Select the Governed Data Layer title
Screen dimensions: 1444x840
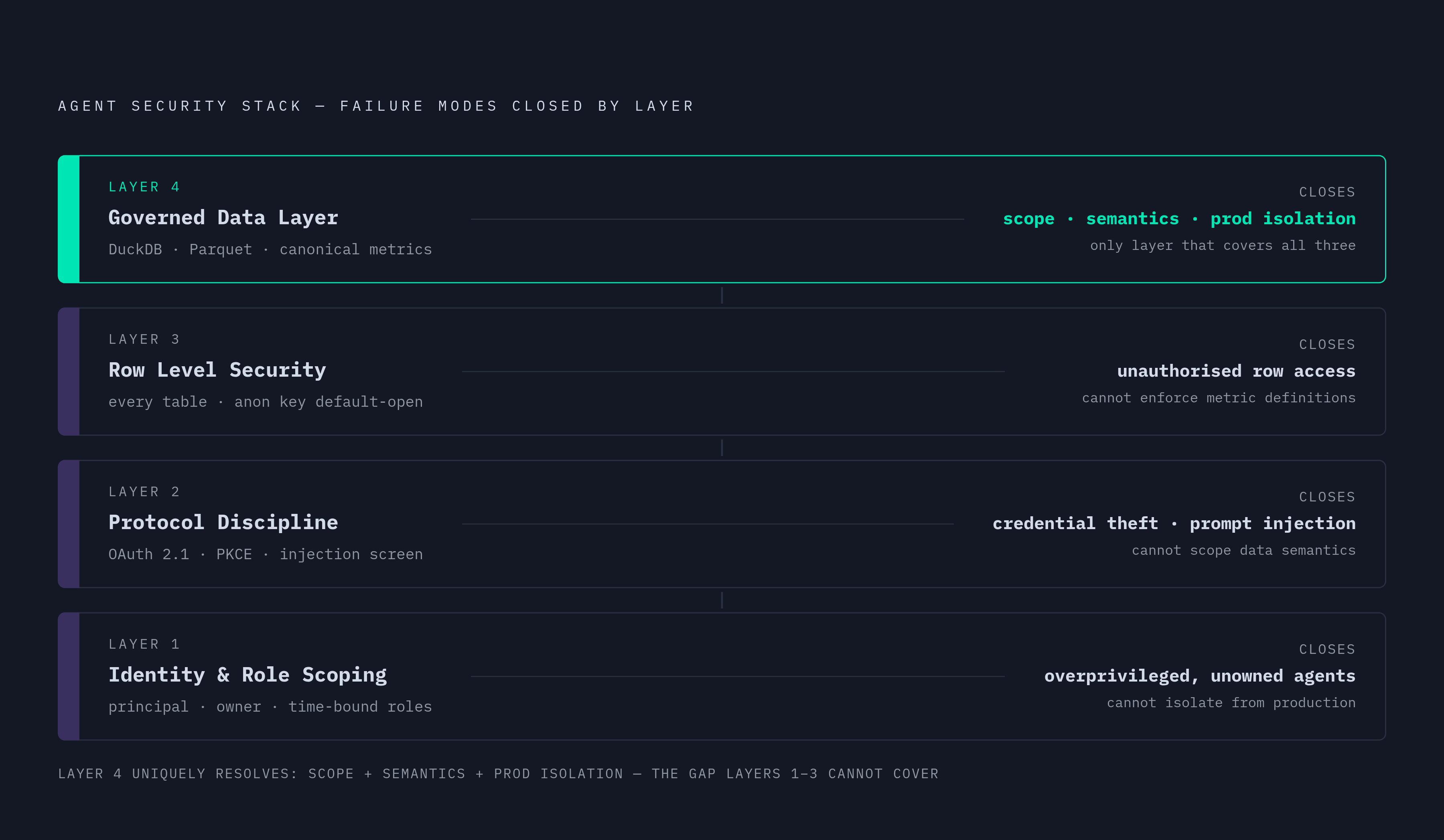tap(223, 218)
